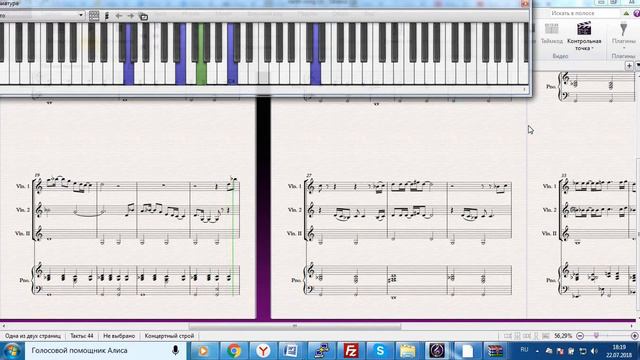The width and height of the screenshot is (640, 360).
Task: Open Skype from taskbar
Action: [x=380, y=351]
